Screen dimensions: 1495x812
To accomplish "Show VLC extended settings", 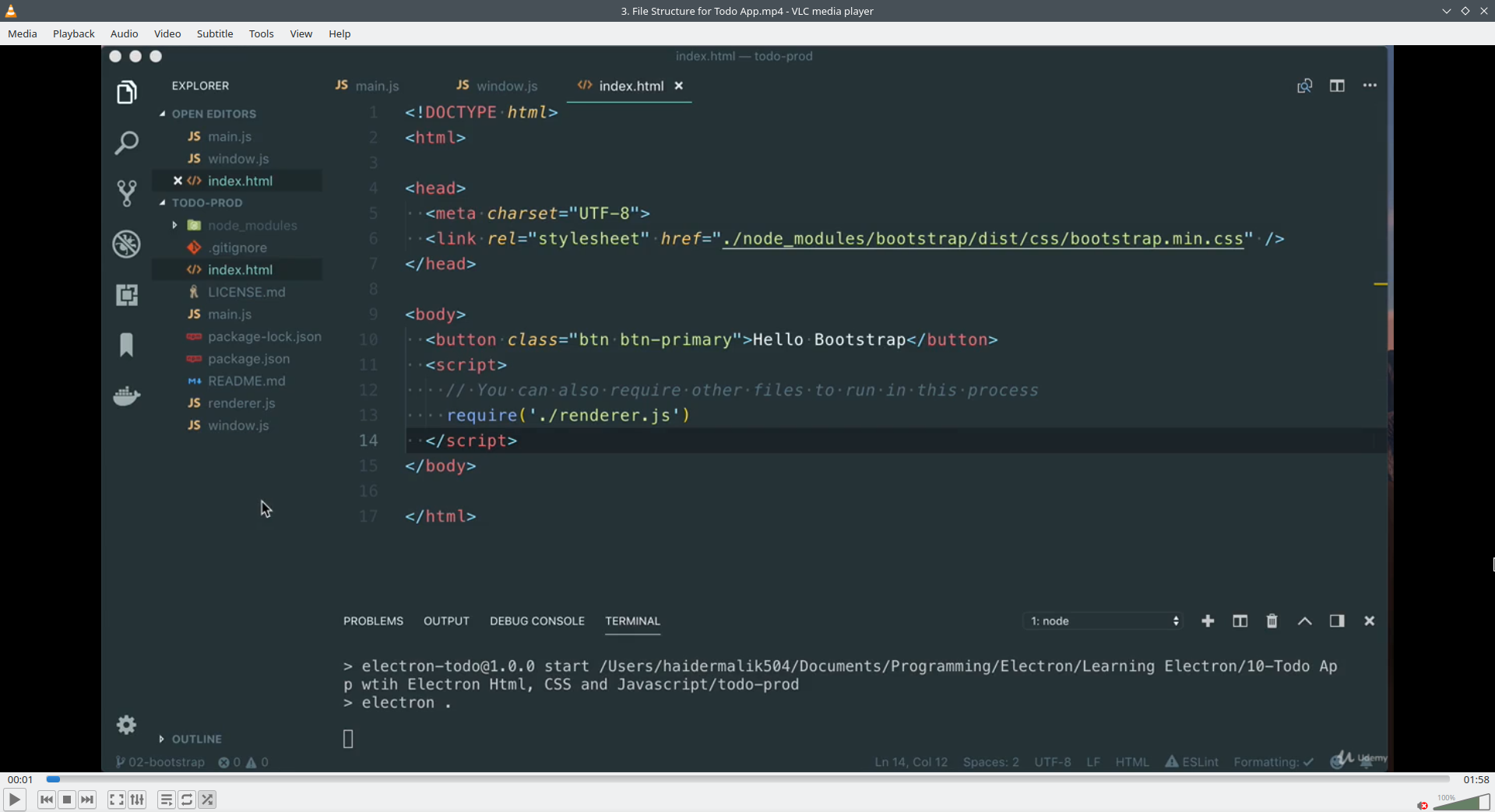I will click(137, 800).
